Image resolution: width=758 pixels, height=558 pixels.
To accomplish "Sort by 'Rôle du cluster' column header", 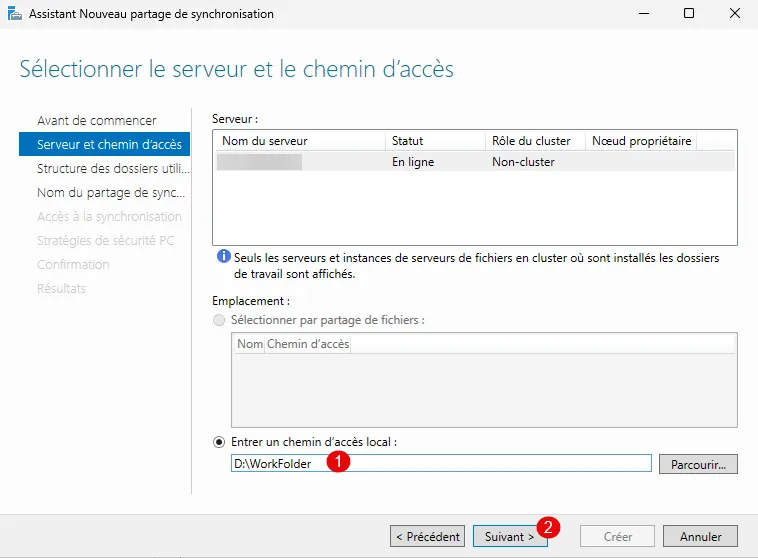I will [535, 141].
